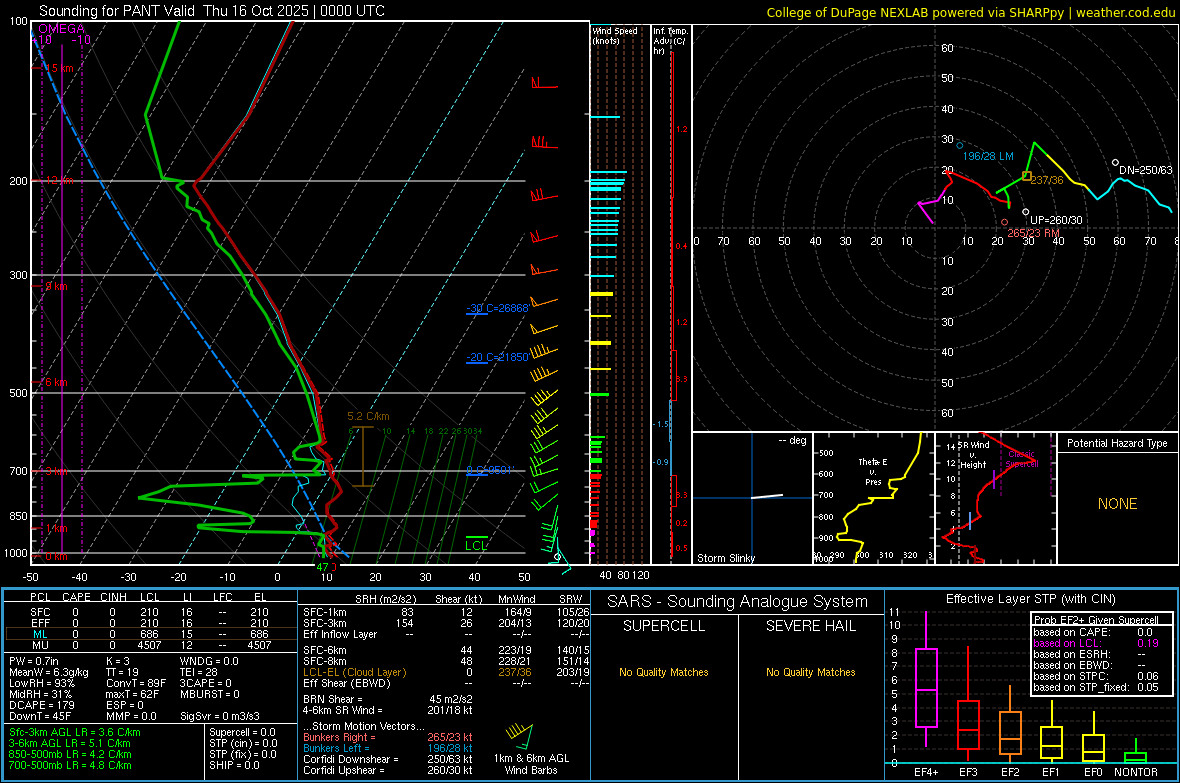
Task: Click the 'SFC-6km' shear row label
Action: [325, 650]
